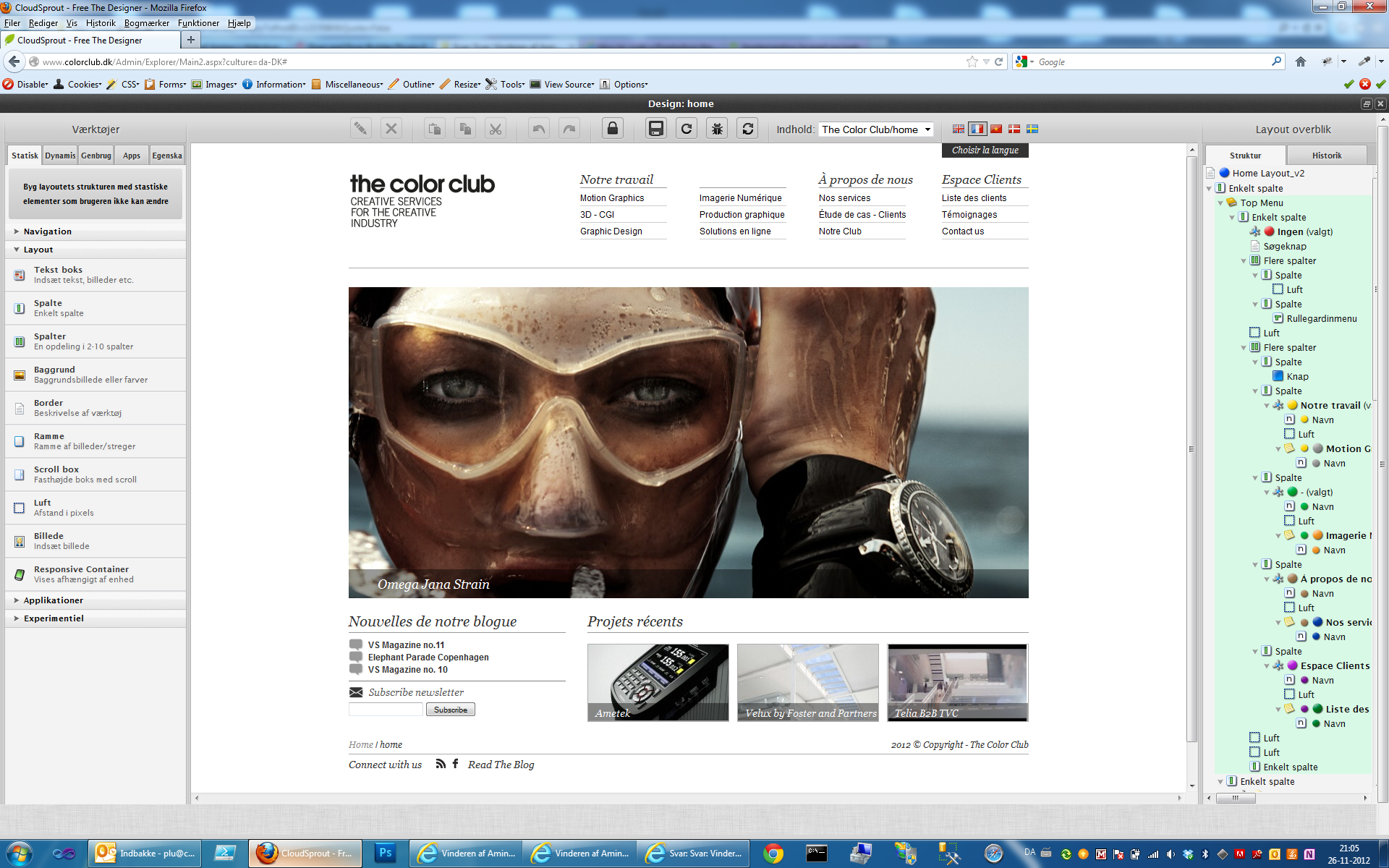This screenshot has width=1389, height=868.
Task: Expand the Applikationer section
Action: [53, 600]
